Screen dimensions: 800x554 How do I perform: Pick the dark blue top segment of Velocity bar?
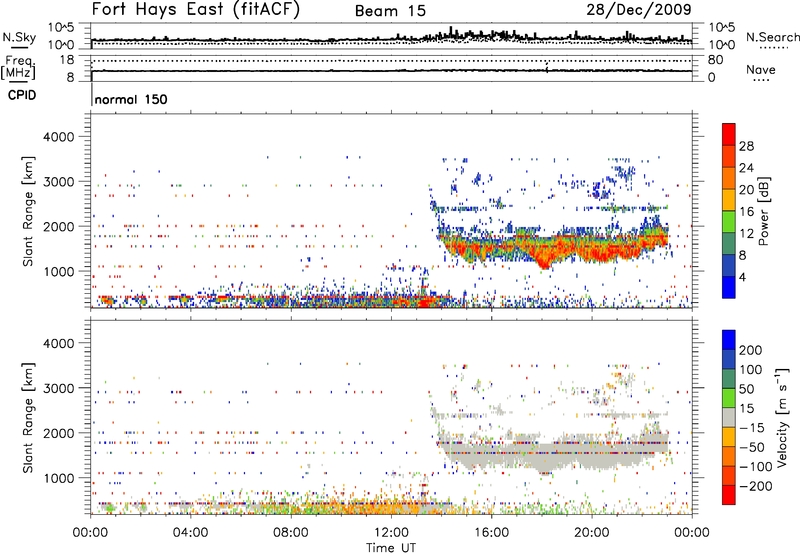coord(729,340)
